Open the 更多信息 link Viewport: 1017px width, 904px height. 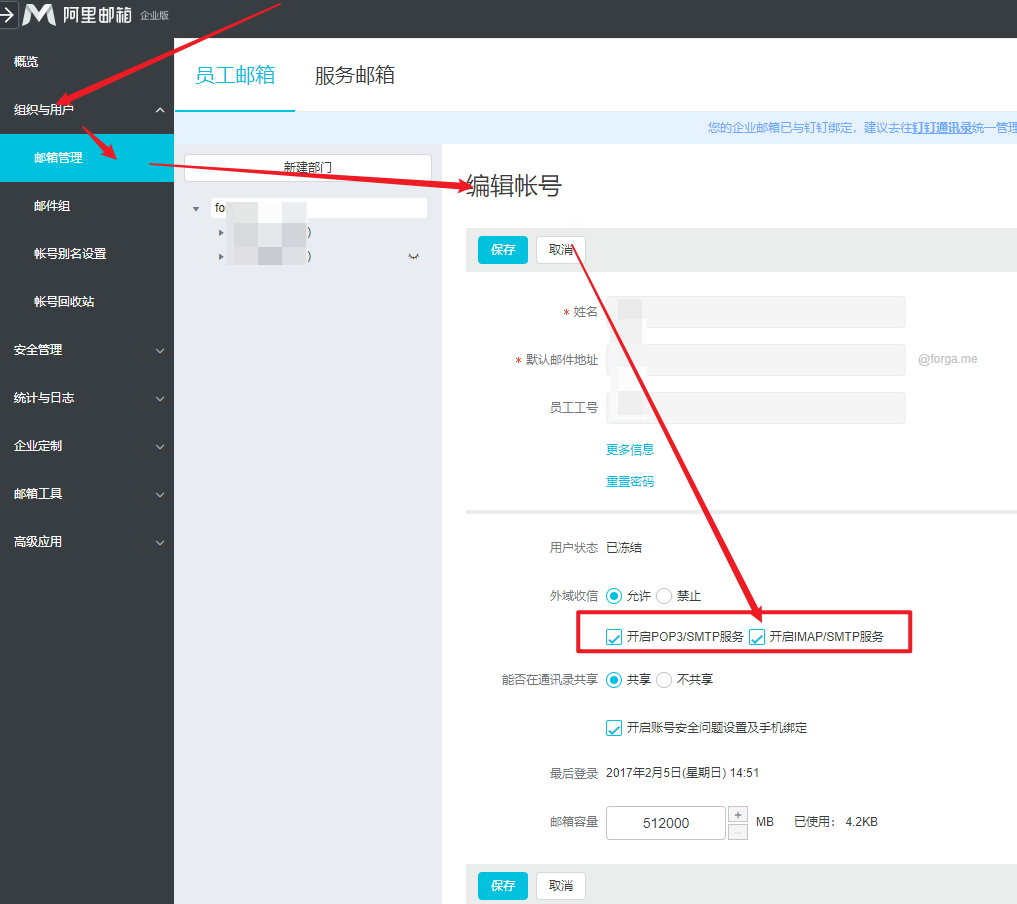click(x=630, y=449)
